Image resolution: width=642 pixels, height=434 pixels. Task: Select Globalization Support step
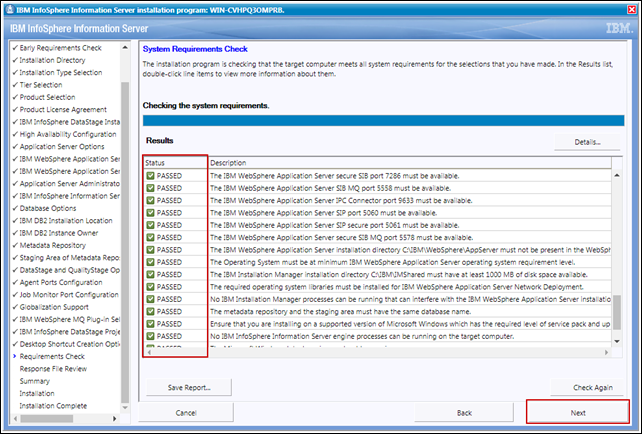coord(54,307)
